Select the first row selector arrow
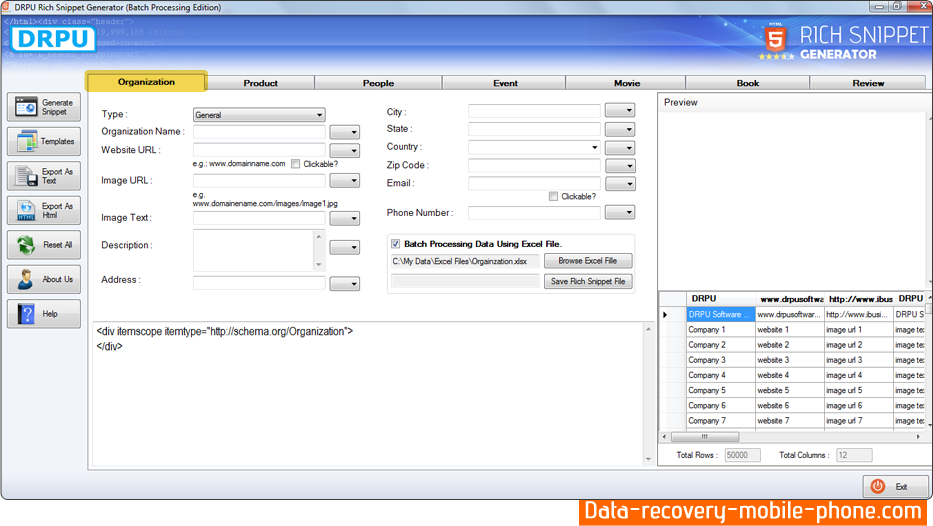This screenshot has width=933, height=526. tap(672, 314)
